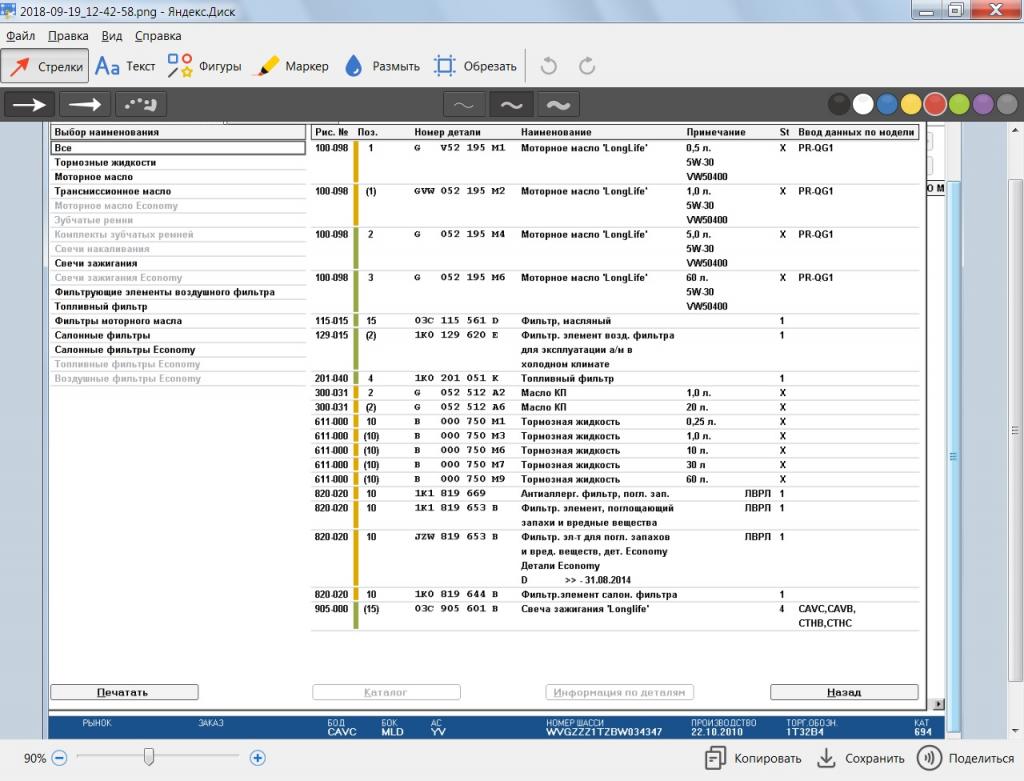Set thick line thickness
The height and width of the screenshot is (781, 1024).
(558, 104)
